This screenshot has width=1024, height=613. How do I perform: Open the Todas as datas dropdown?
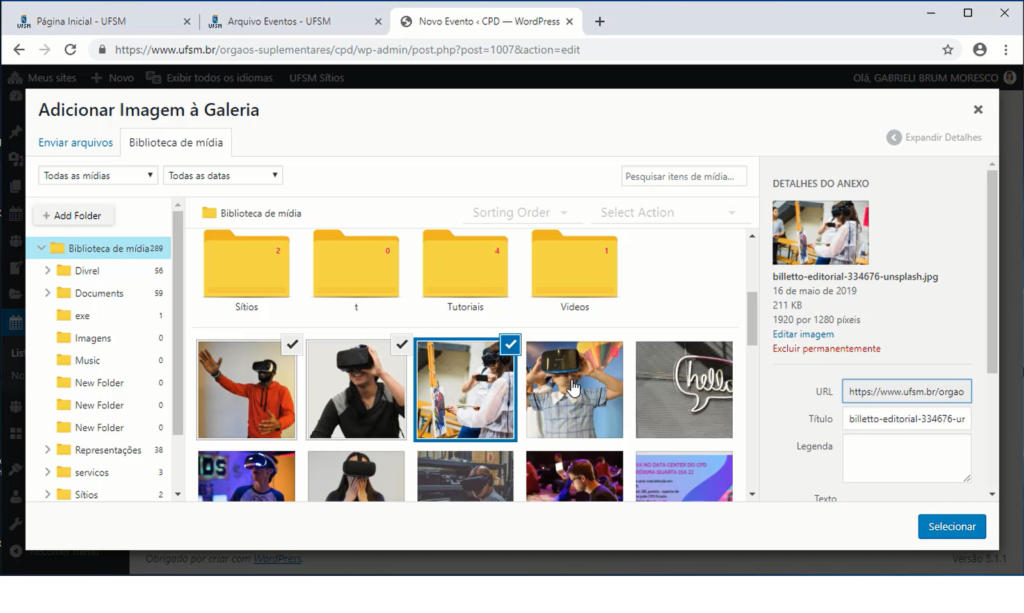(223, 176)
